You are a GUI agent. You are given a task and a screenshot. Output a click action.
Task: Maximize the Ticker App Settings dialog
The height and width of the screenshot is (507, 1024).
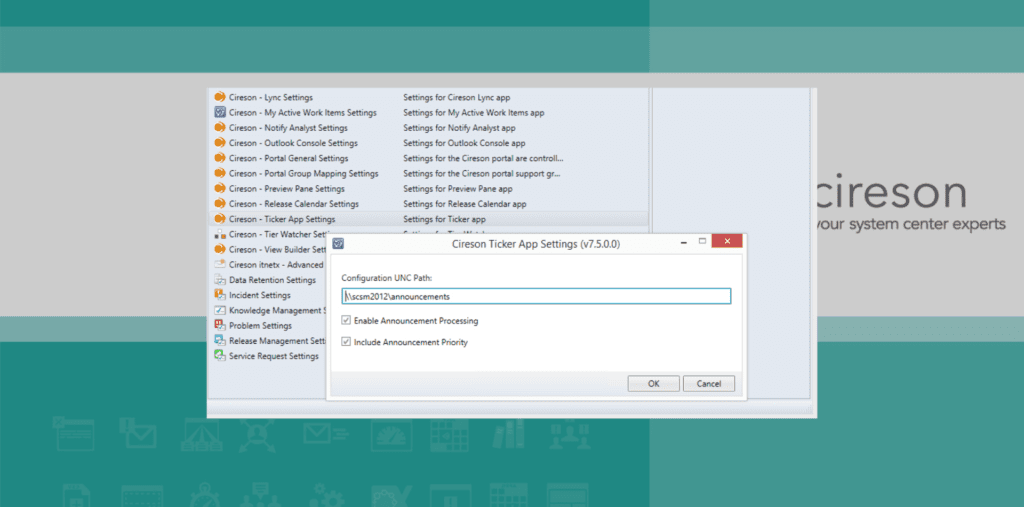(x=703, y=242)
